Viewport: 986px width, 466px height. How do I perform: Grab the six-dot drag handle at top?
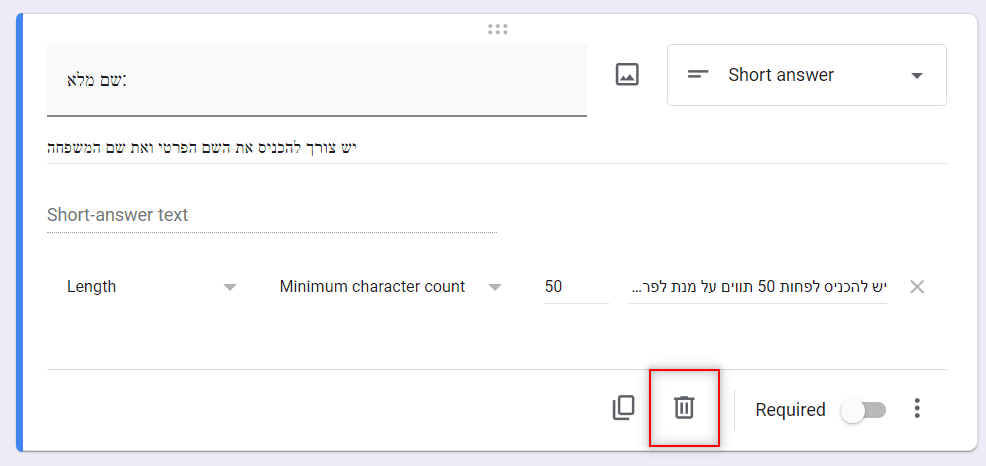497,29
